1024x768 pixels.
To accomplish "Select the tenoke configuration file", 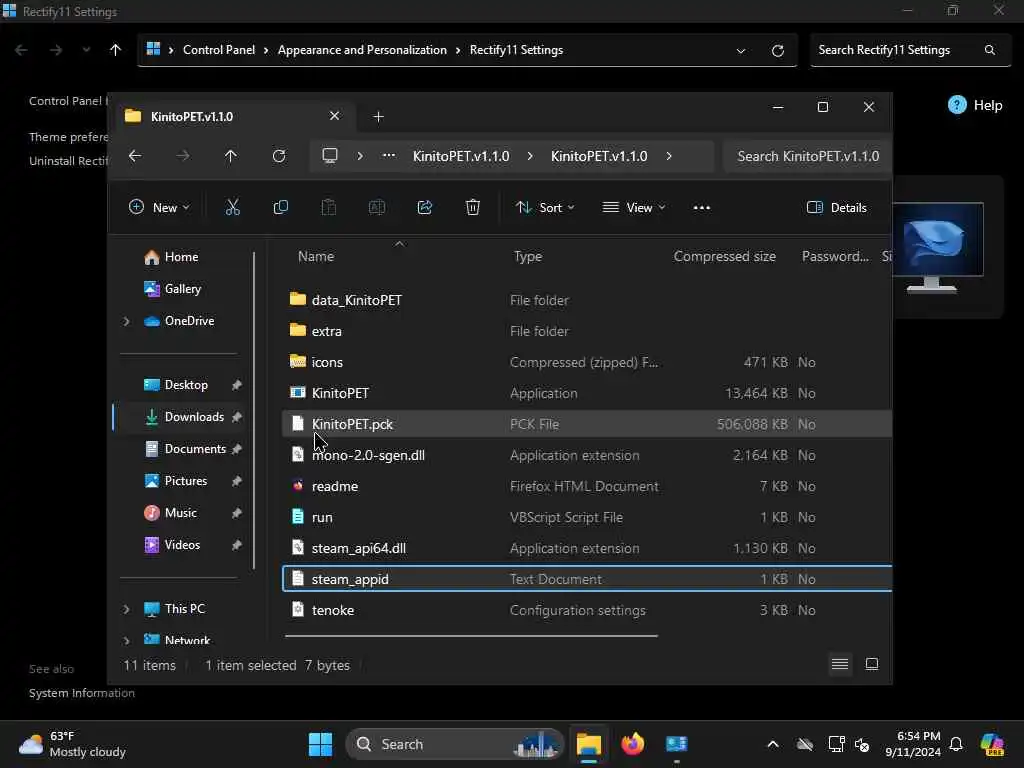I will [x=586, y=611].
